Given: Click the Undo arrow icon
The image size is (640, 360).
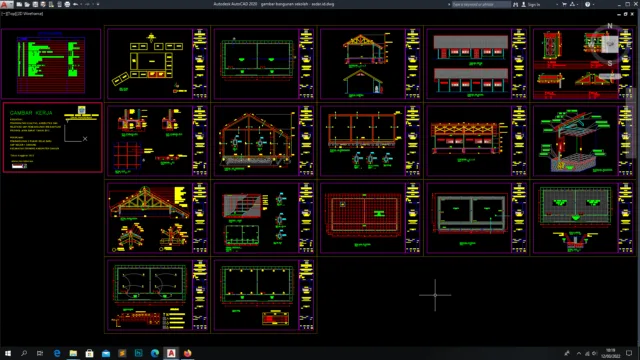Looking at the screenshot, I should (76, 4).
